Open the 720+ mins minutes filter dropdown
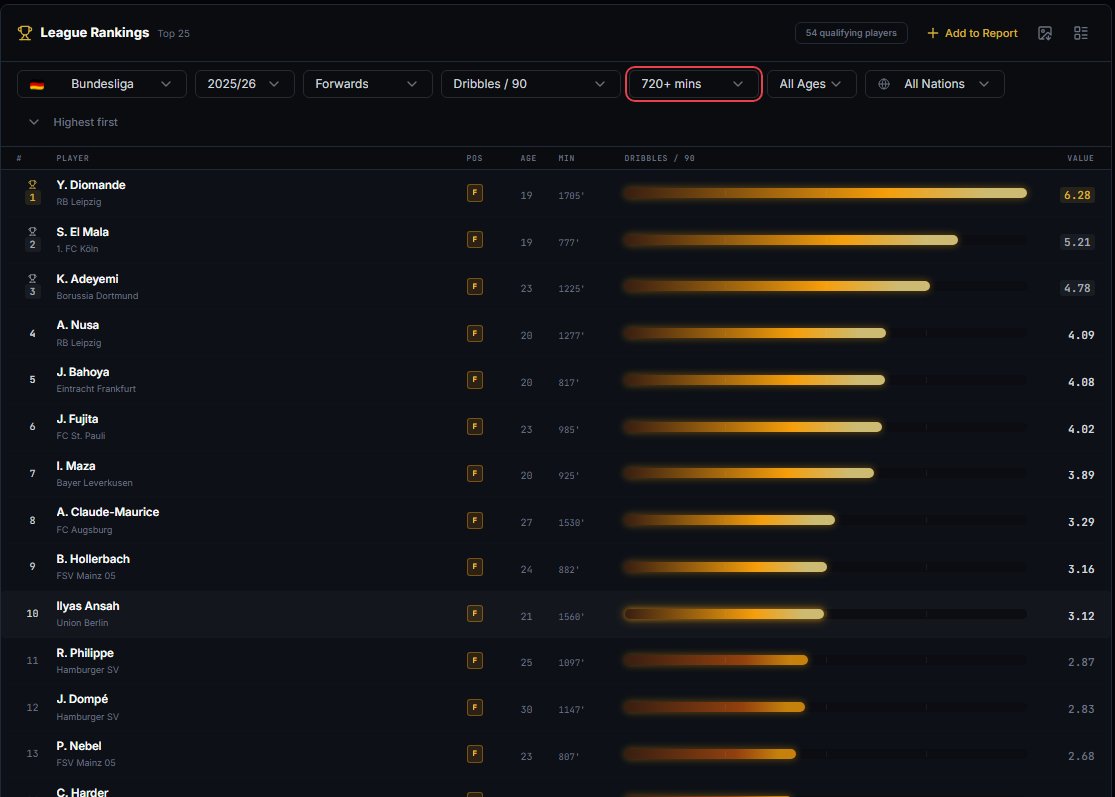This screenshot has height=797, width=1115. [x=693, y=84]
